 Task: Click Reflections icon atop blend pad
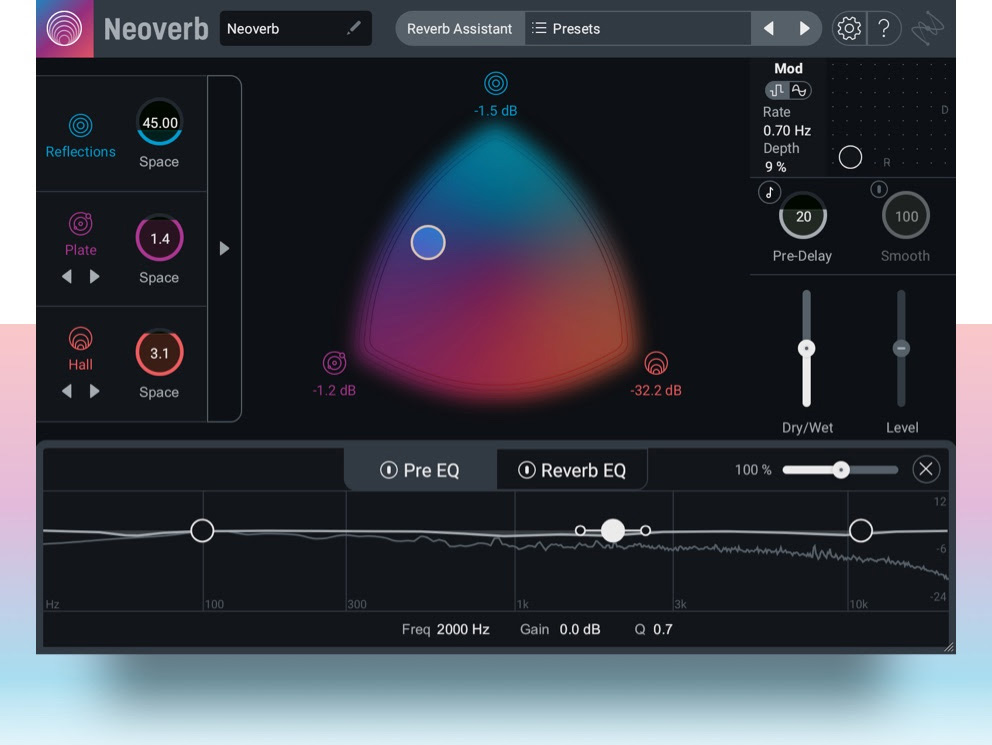pyautogui.click(x=495, y=83)
